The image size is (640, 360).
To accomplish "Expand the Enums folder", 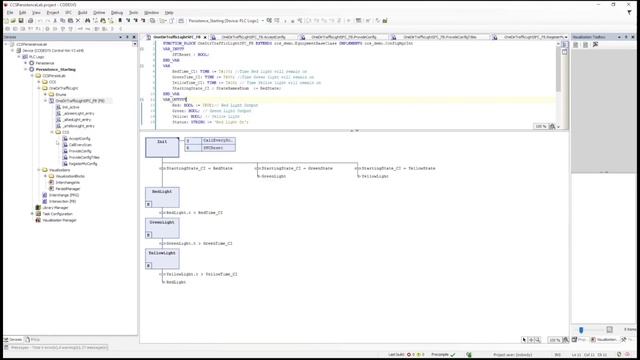I will (x=45, y=94).
